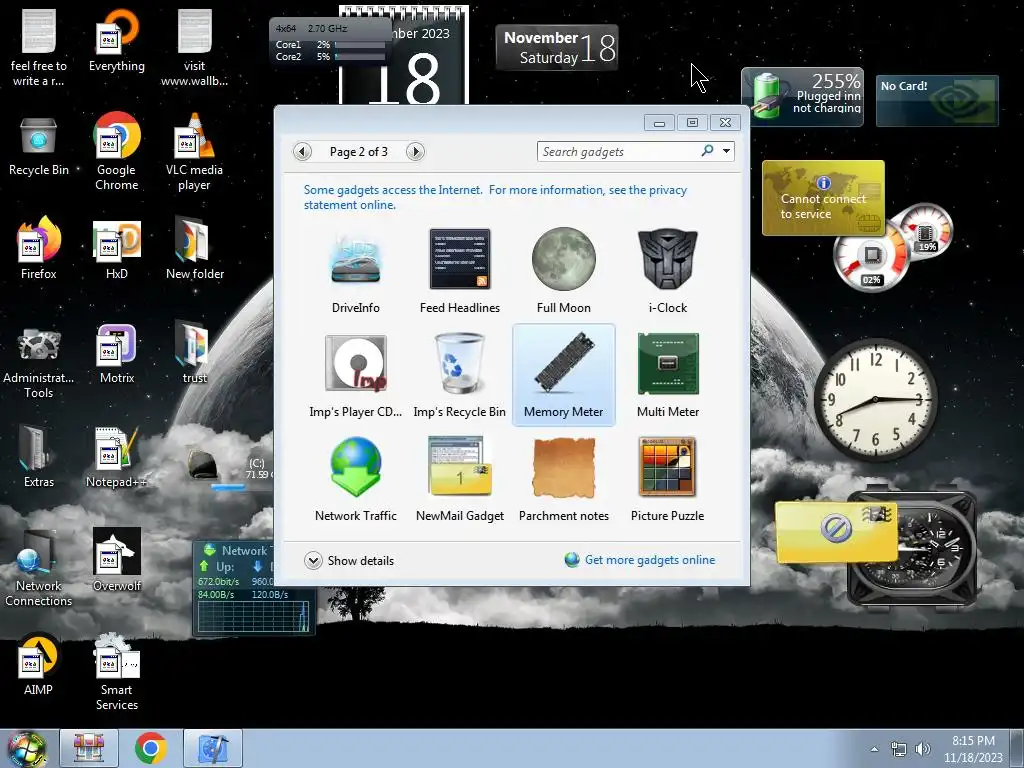Click the network tray icon
Viewport: 1024px width, 768px height.
tap(899, 748)
